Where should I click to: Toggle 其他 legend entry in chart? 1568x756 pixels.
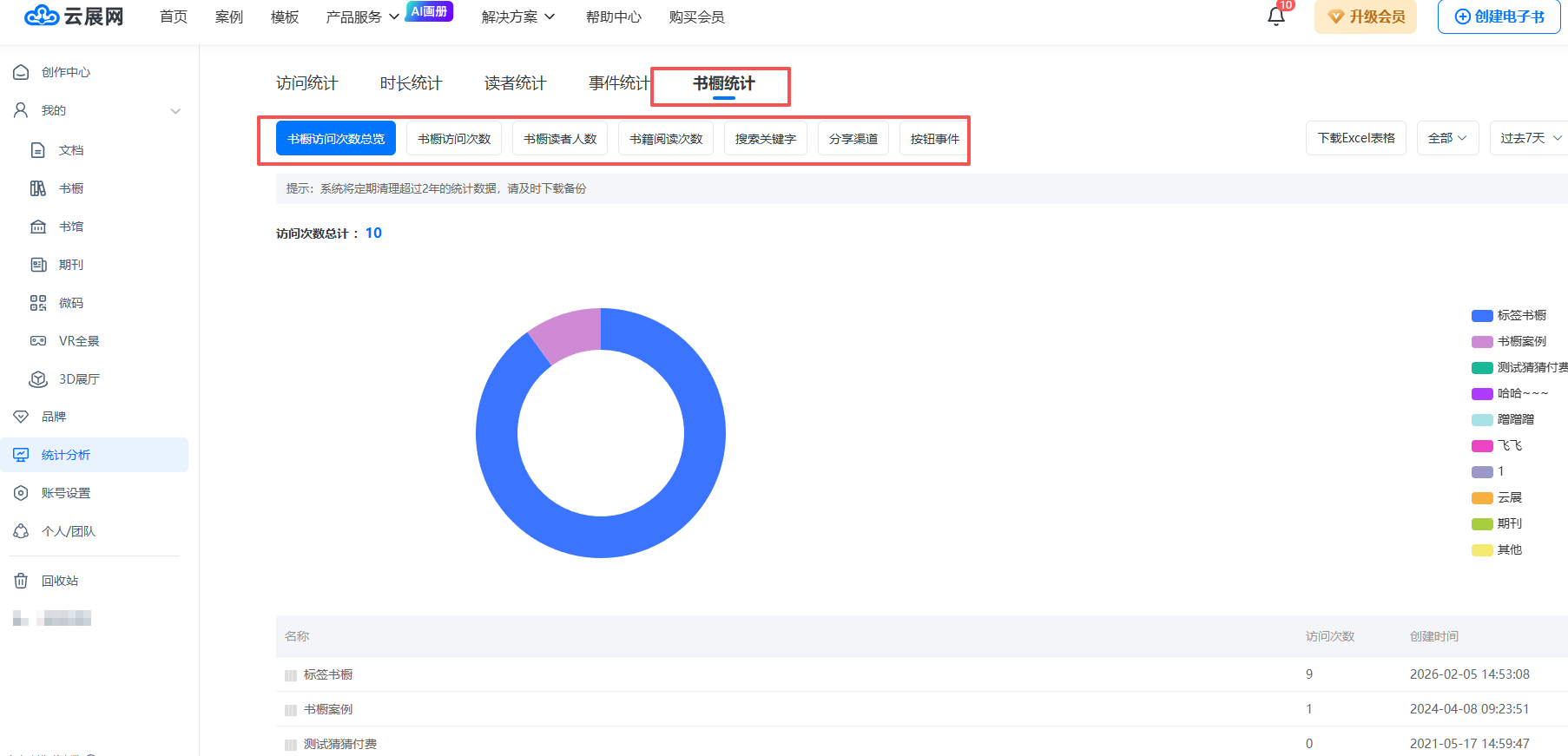1497,549
